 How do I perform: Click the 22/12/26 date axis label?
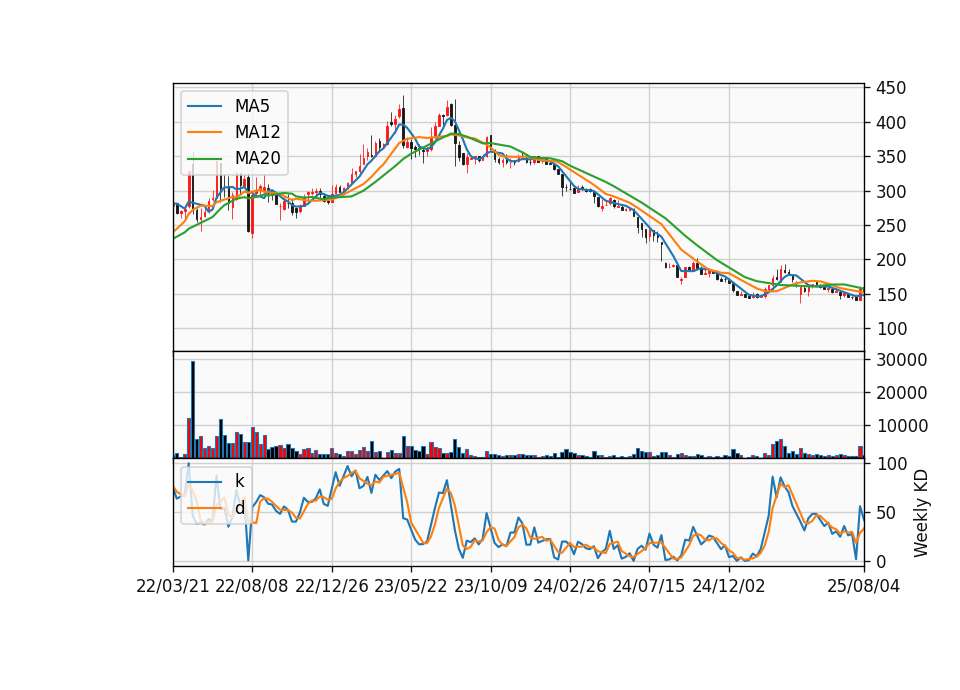point(332,586)
